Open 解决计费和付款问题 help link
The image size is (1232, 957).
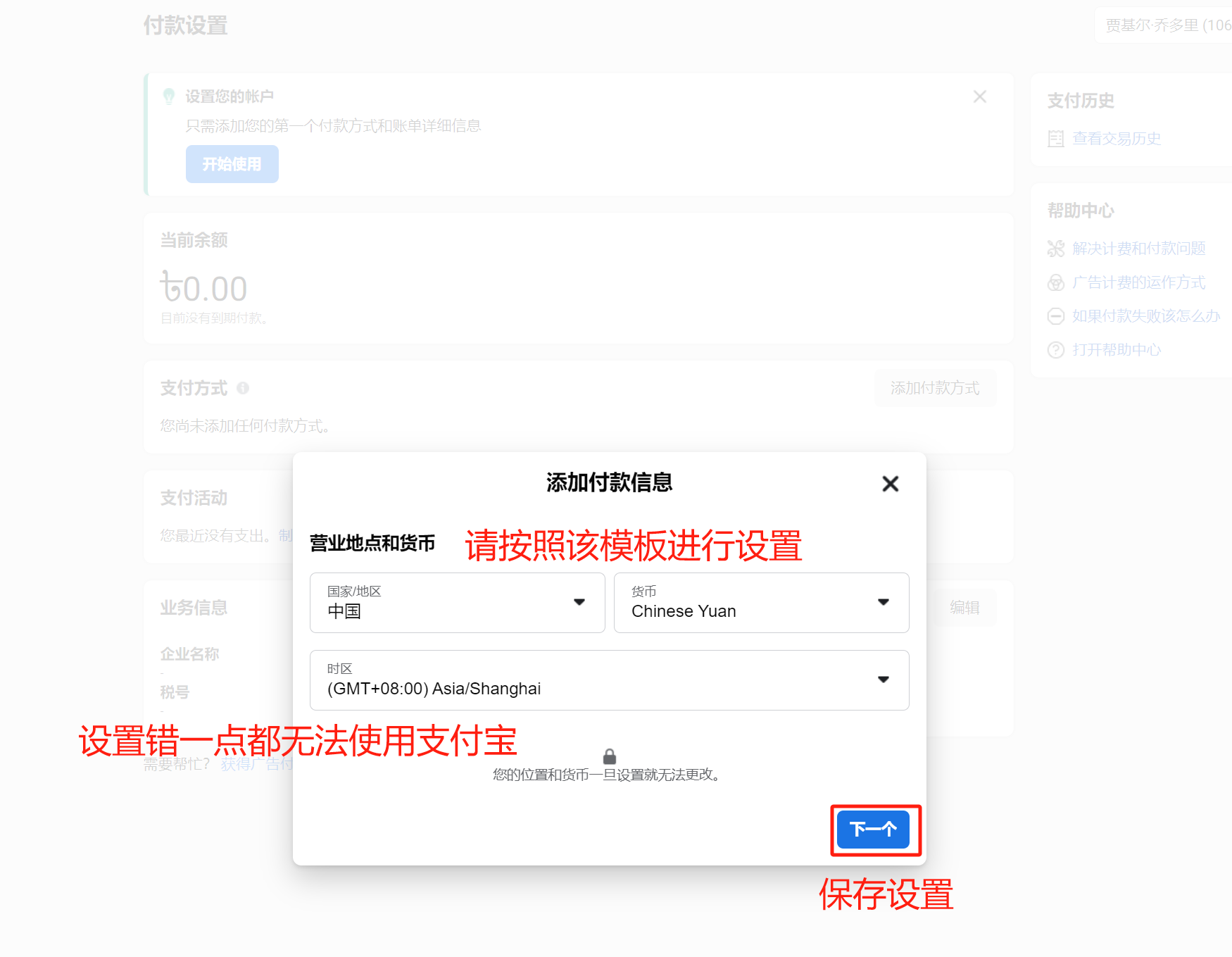[1138, 249]
